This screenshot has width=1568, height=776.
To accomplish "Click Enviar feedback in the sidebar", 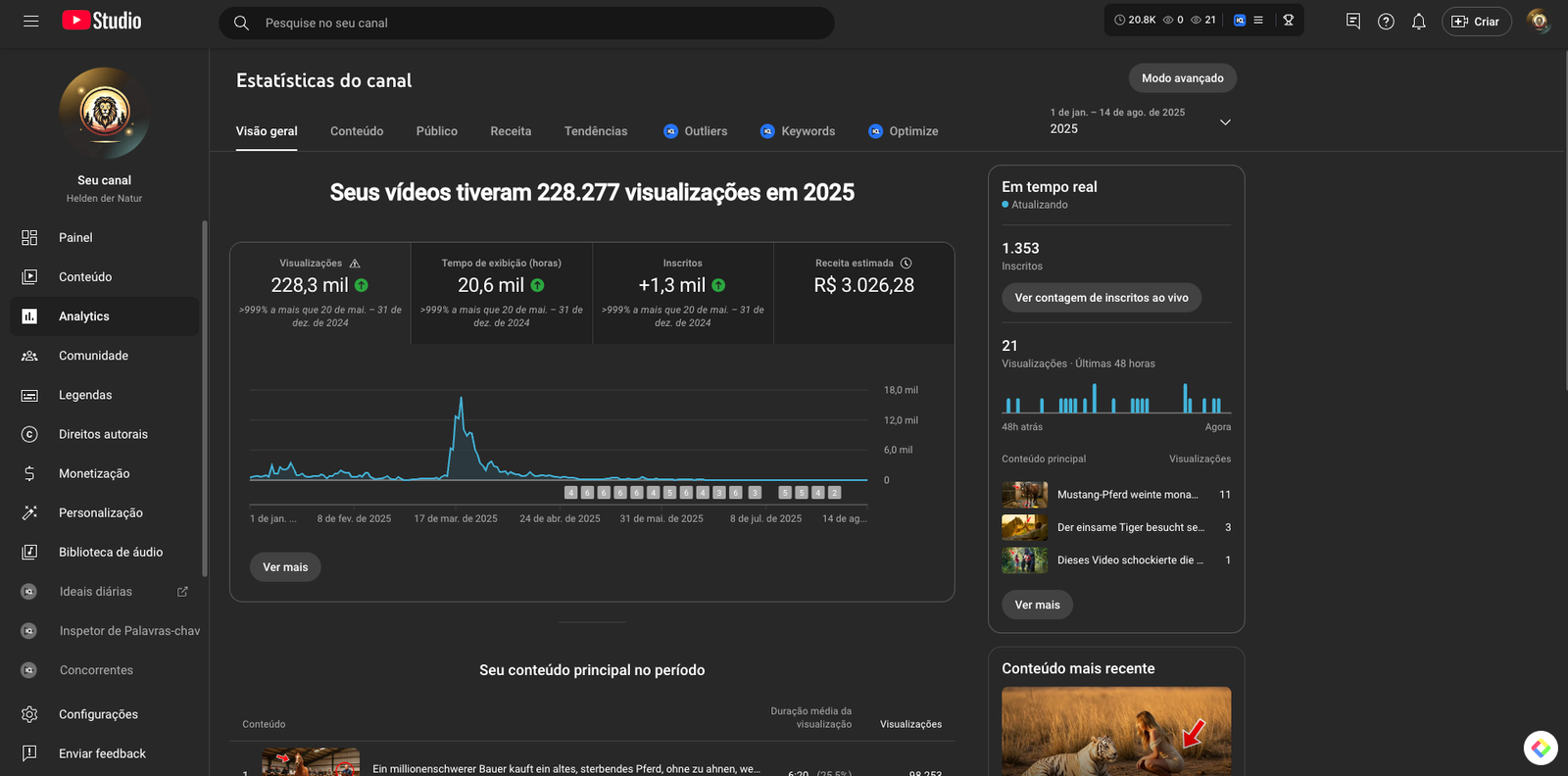I will pos(105,753).
